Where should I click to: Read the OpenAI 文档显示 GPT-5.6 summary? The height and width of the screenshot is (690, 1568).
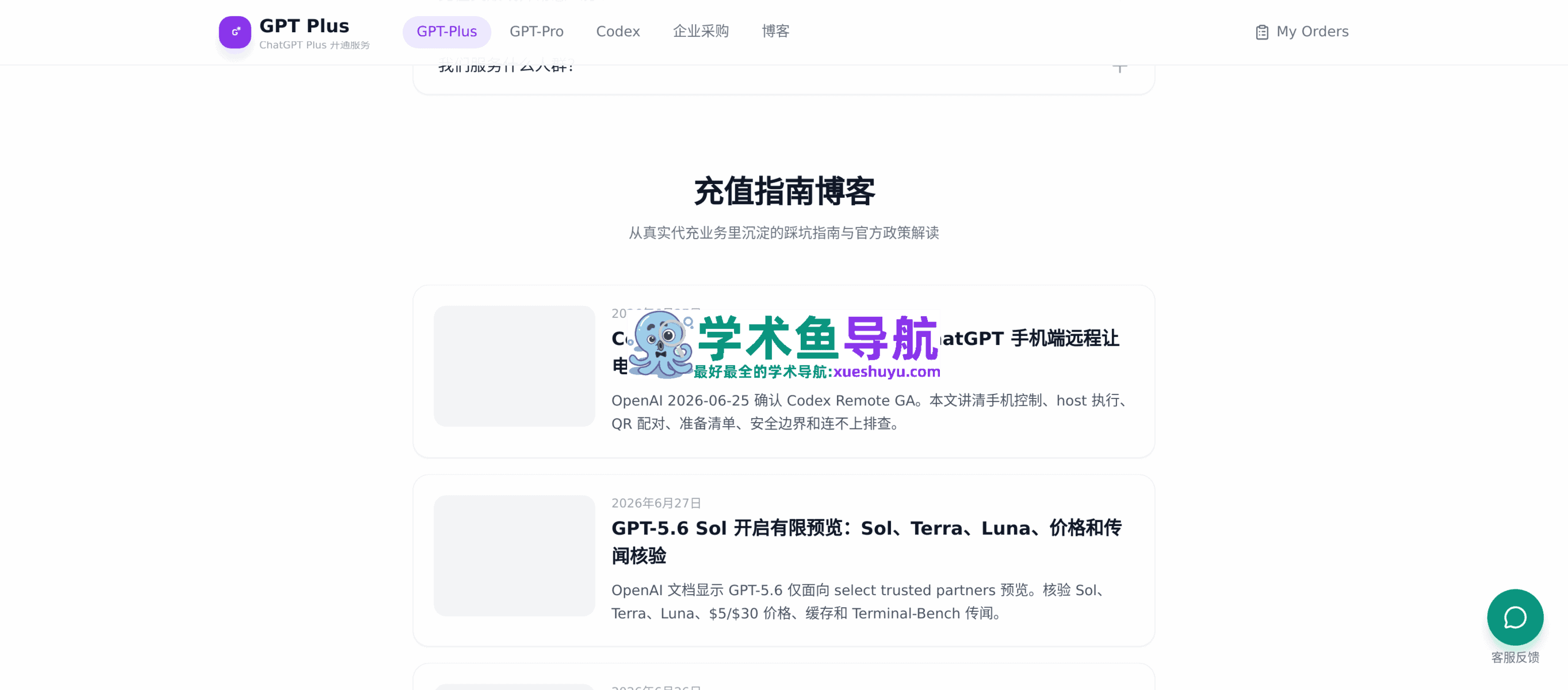point(859,602)
